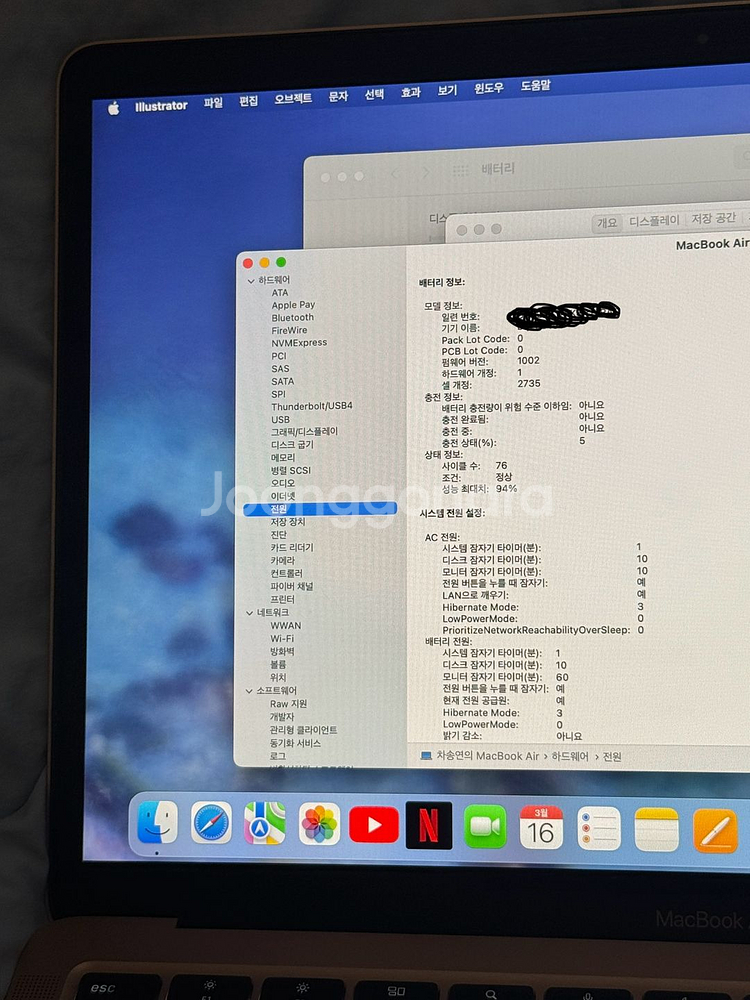Click 차송연의 MacBook Air in path bar
Screen dimensions: 750x1000
[488, 756]
